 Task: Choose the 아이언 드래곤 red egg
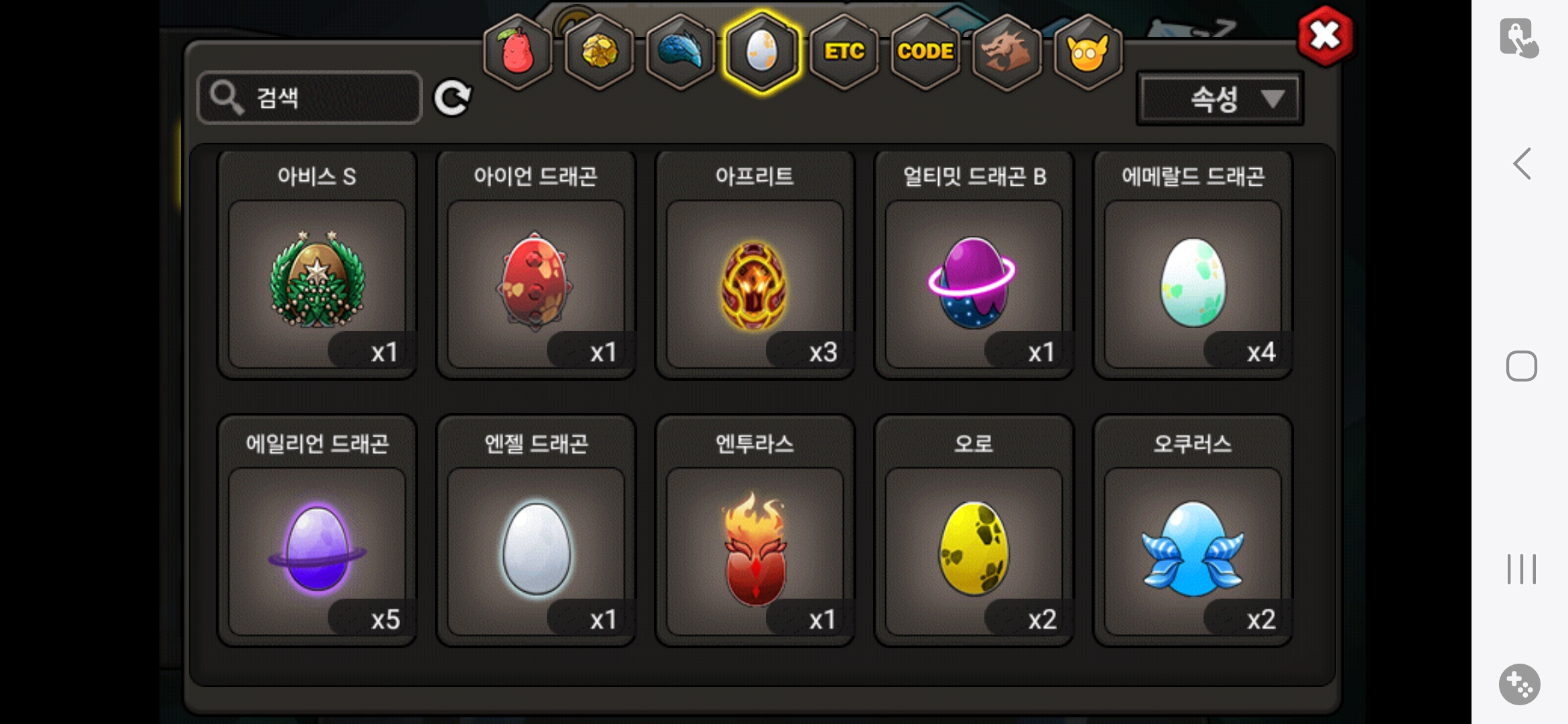click(x=536, y=264)
